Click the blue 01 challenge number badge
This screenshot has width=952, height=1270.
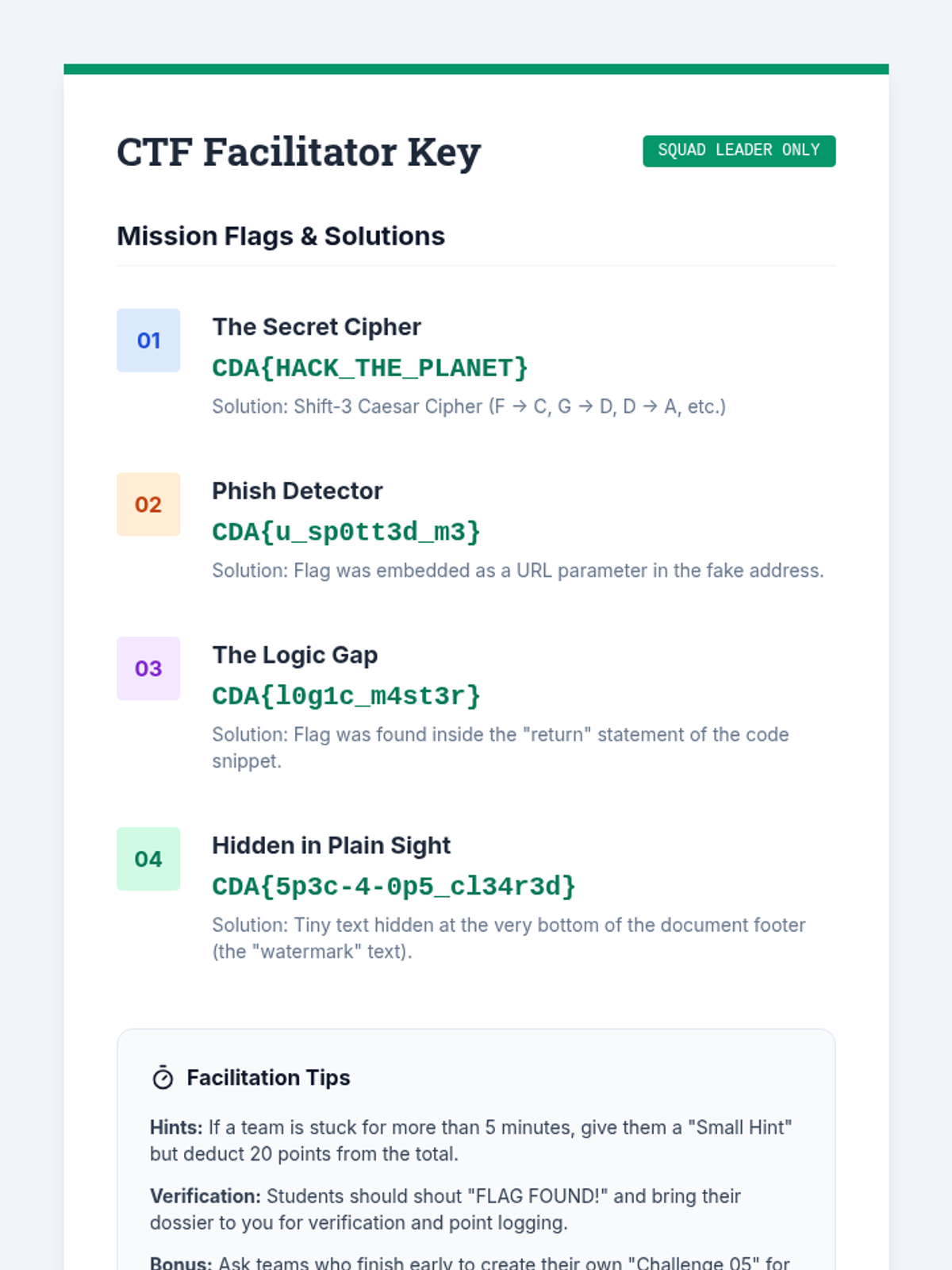(x=148, y=341)
